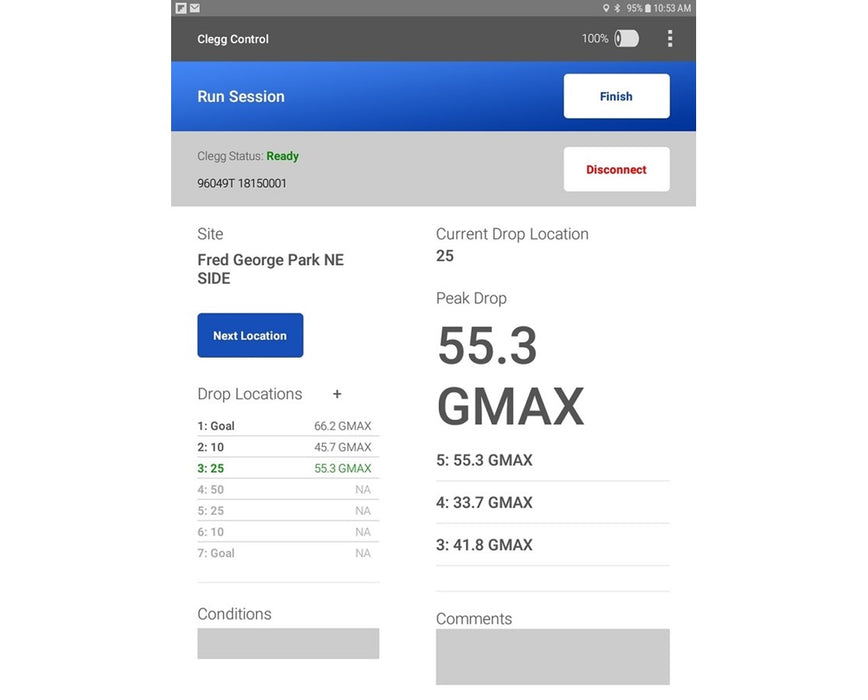Screen dimensions: 868x700
Task: Tap the Bluetooth status bar icon
Action: tap(617, 8)
